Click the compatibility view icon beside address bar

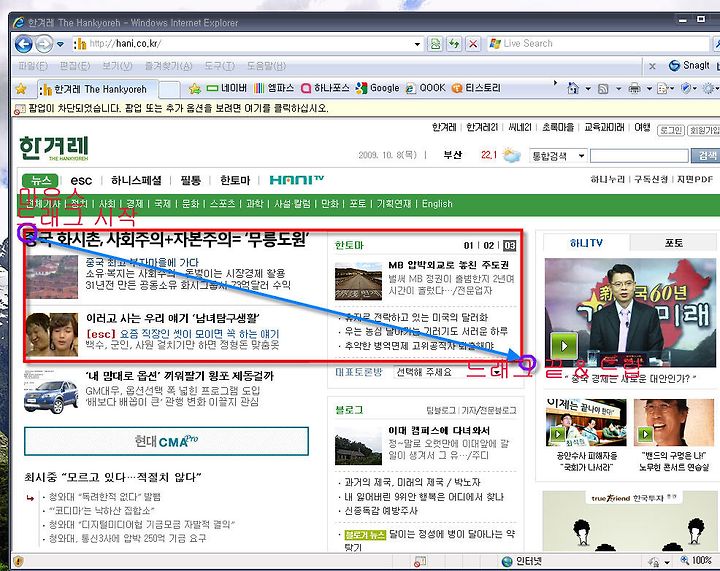click(x=435, y=44)
